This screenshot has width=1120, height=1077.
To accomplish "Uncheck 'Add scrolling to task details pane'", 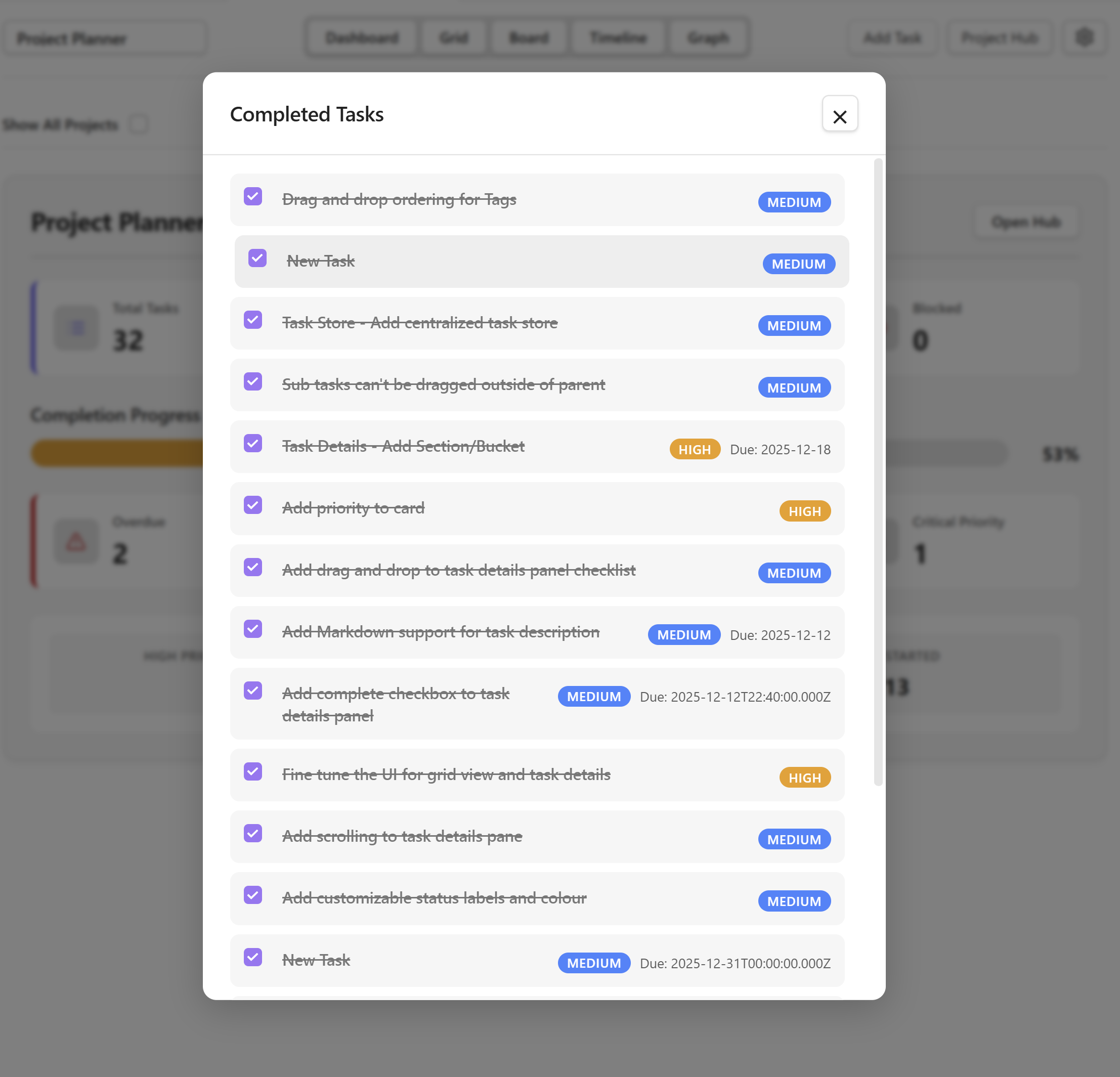I will 252,834.
